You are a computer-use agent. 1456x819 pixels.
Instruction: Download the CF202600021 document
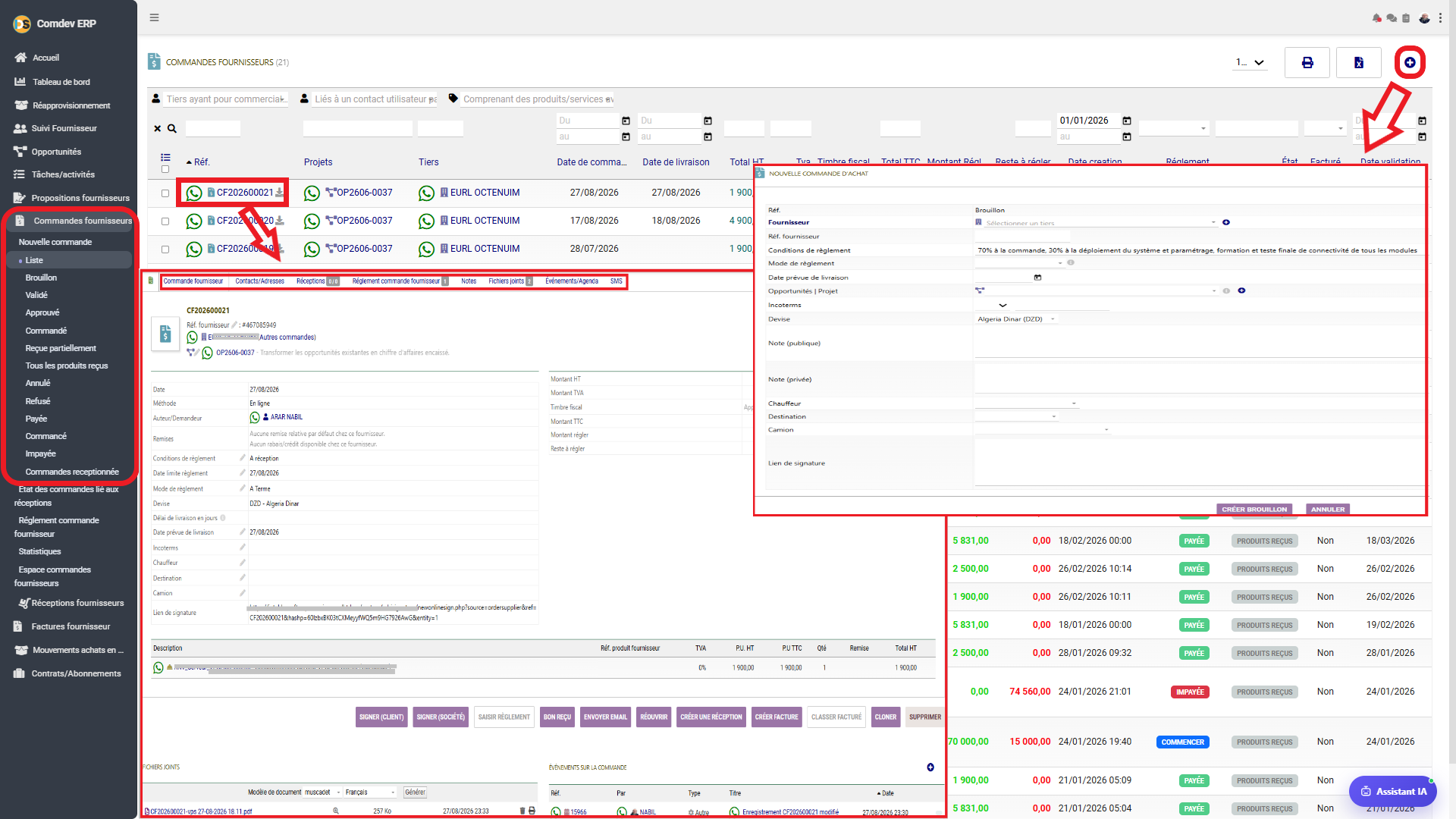tap(279, 193)
